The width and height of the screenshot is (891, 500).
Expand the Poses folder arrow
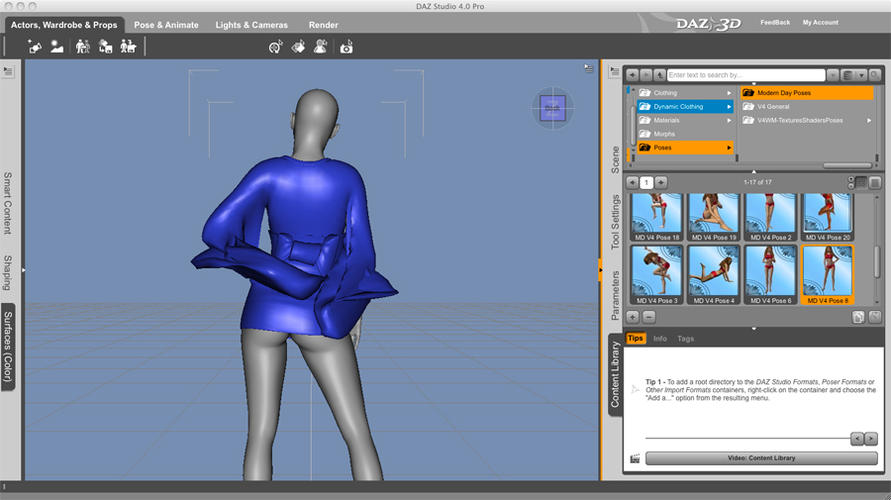click(729, 148)
